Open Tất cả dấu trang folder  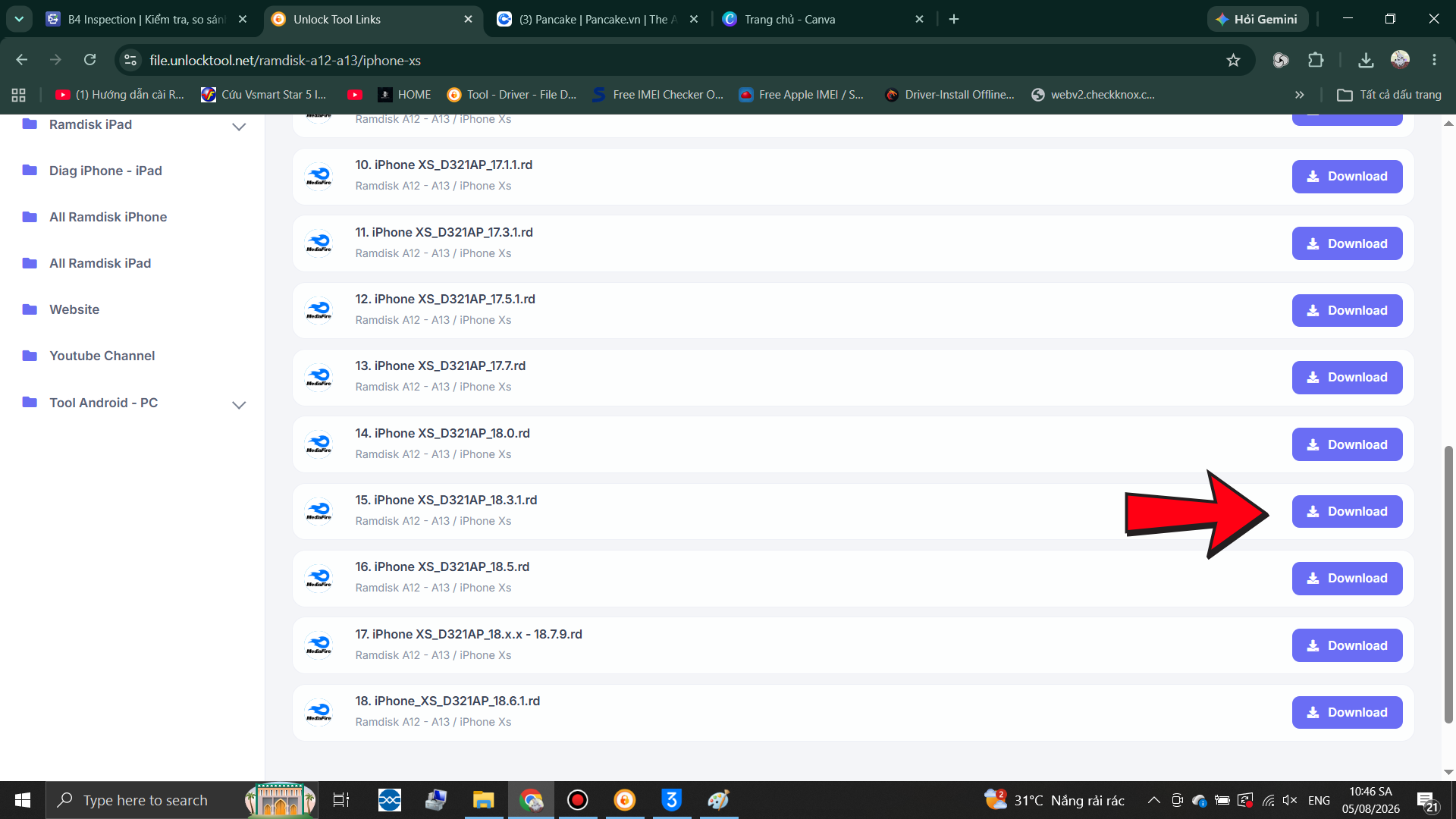click(1389, 95)
